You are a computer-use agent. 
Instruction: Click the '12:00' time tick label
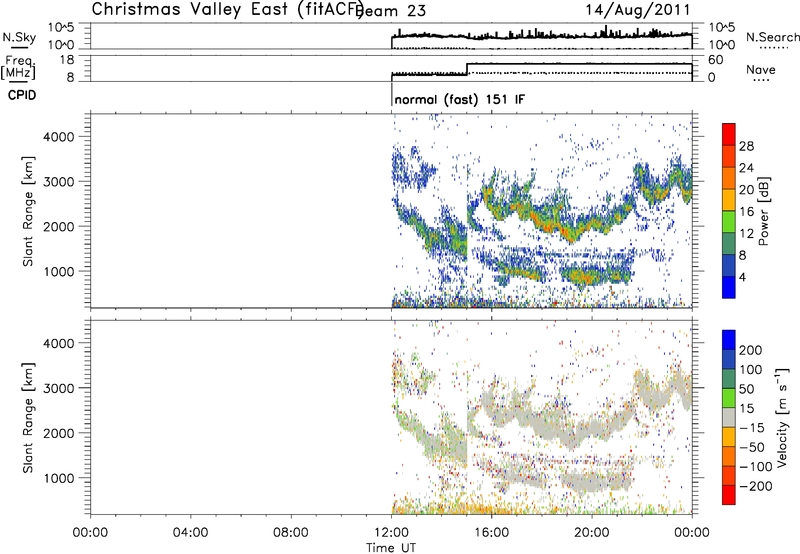pos(391,533)
